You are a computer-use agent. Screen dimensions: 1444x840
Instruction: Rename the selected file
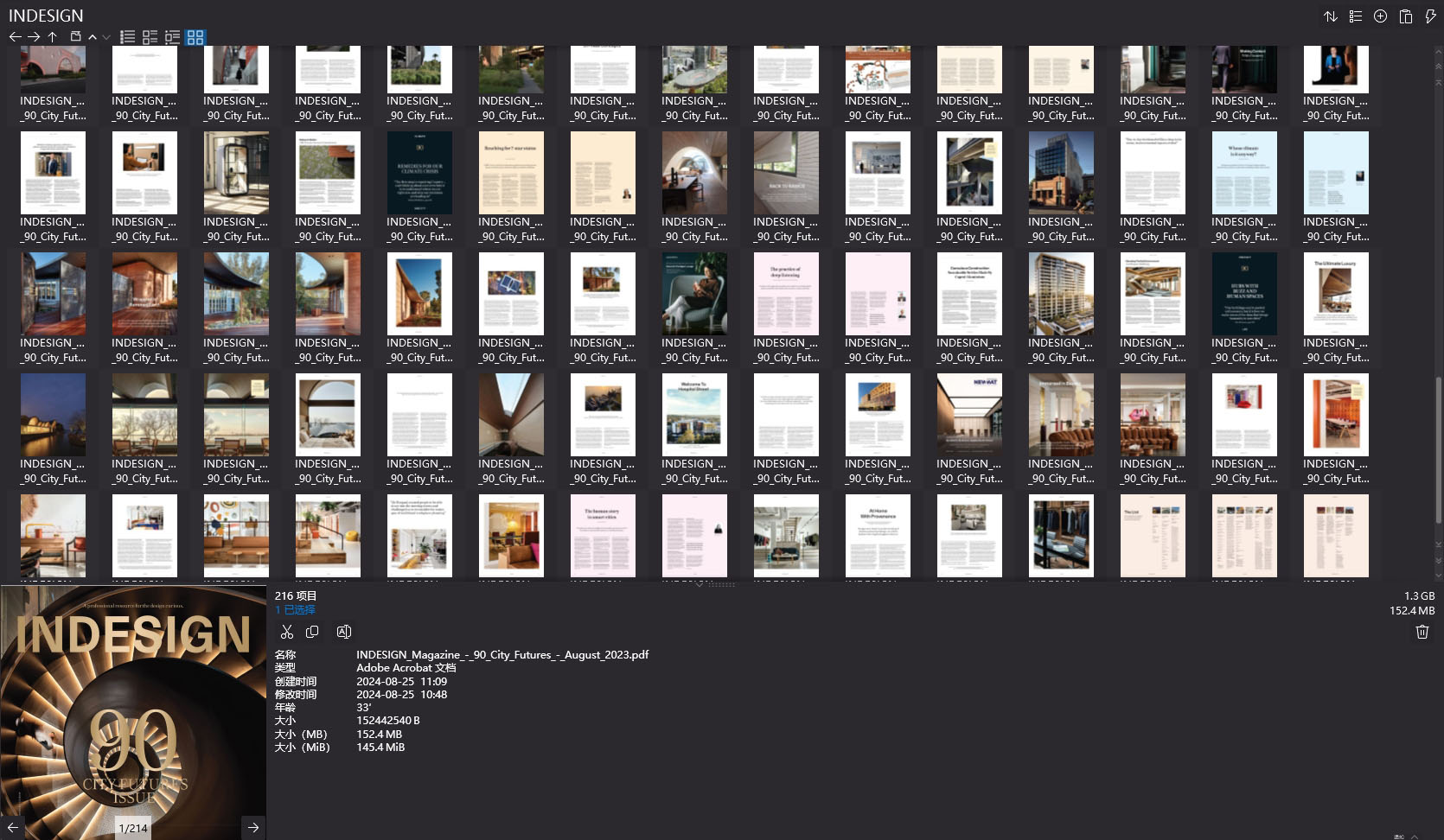[x=343, y=632]
